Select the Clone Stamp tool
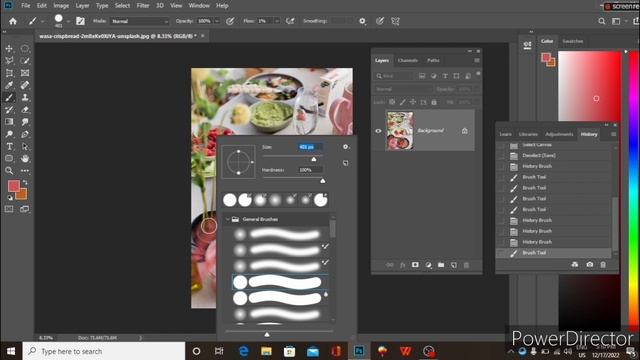 (x=25, y=98)
